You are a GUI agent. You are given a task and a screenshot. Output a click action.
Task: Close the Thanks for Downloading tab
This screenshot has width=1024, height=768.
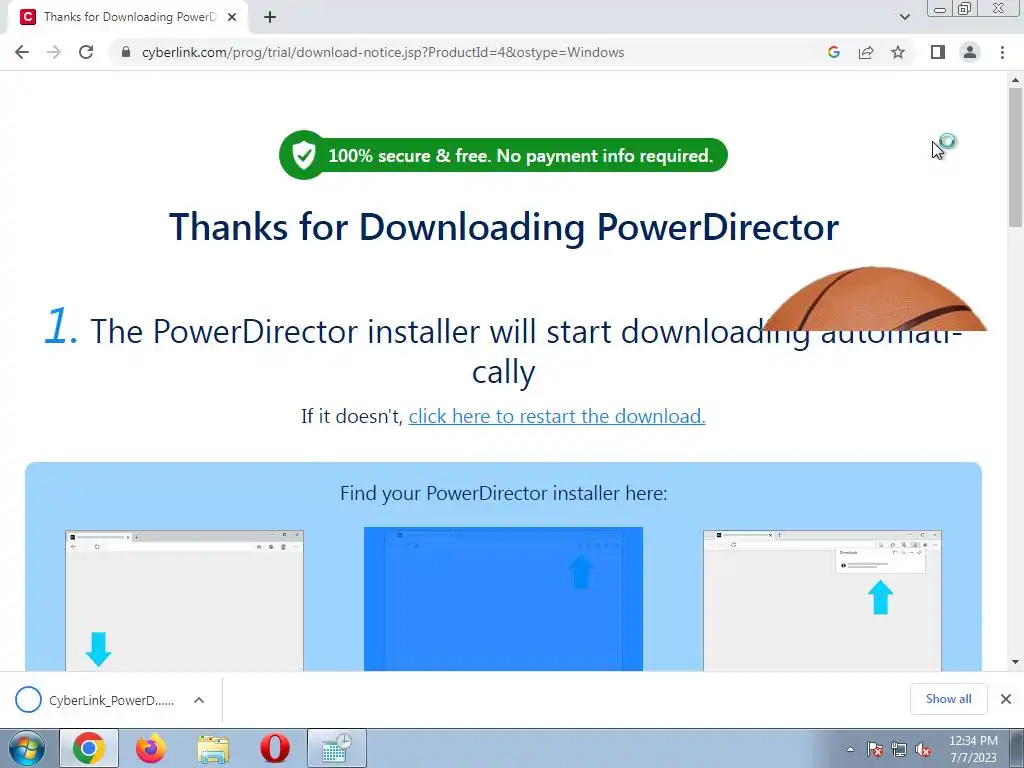[x=232, y=17]
